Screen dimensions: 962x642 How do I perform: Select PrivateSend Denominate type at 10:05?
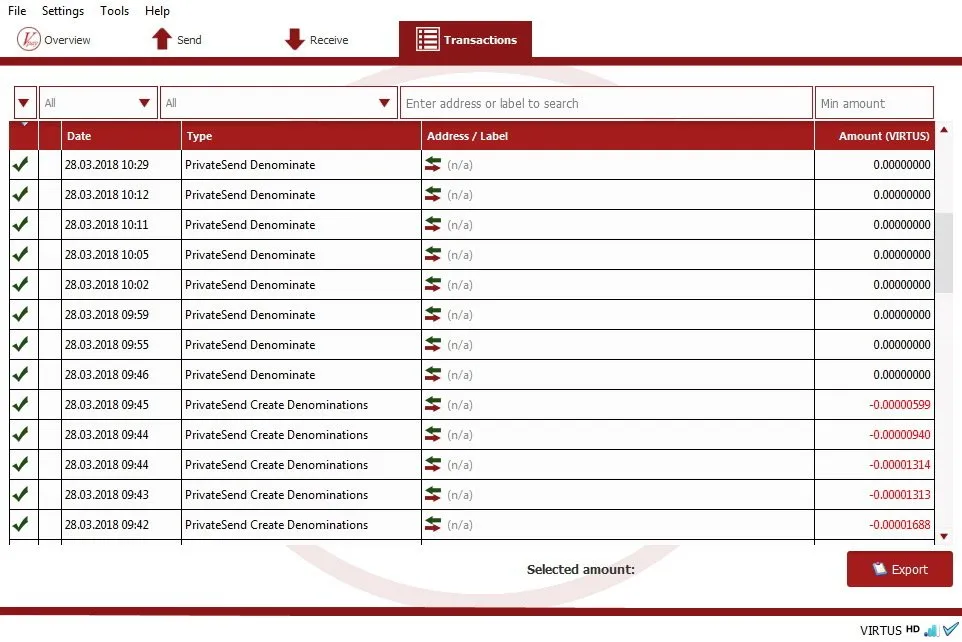pos(301,255)
